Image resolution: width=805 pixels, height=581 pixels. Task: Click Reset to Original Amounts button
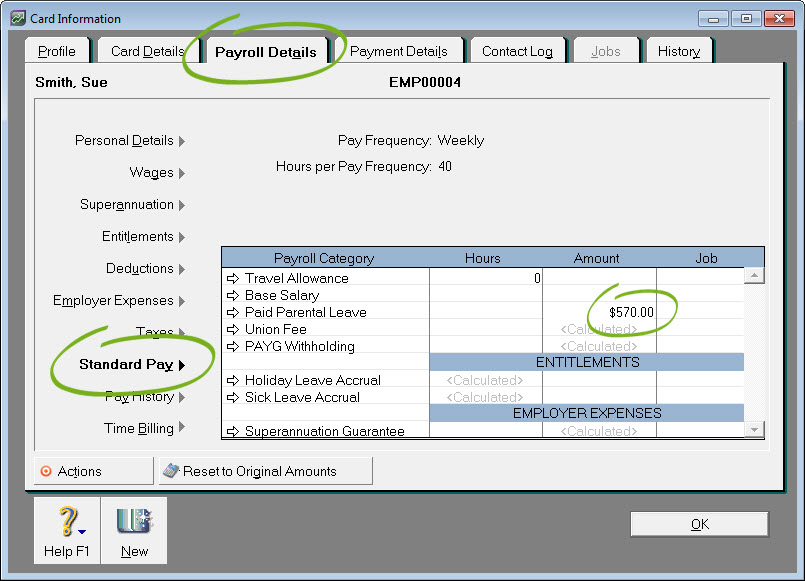[x=265, y=471]
